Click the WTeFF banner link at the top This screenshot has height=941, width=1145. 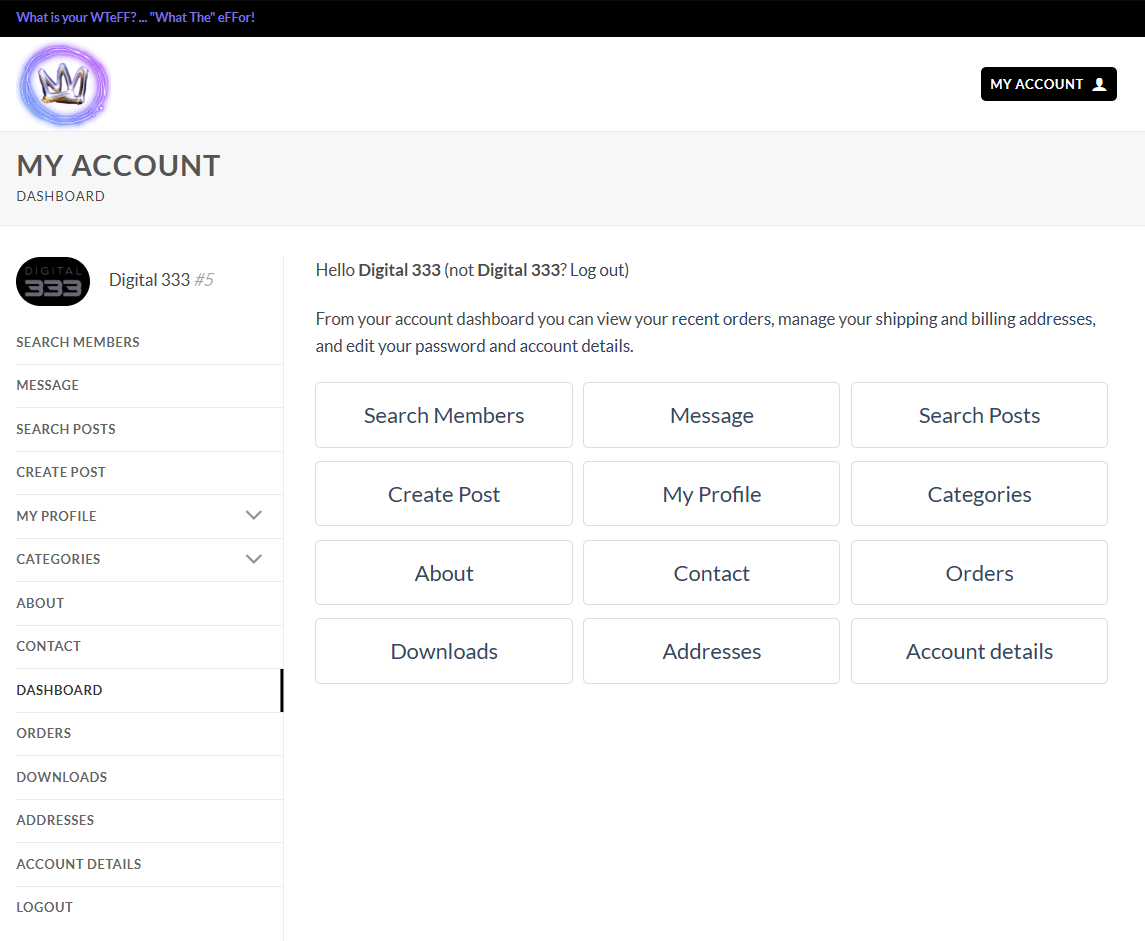click(135, 17)
